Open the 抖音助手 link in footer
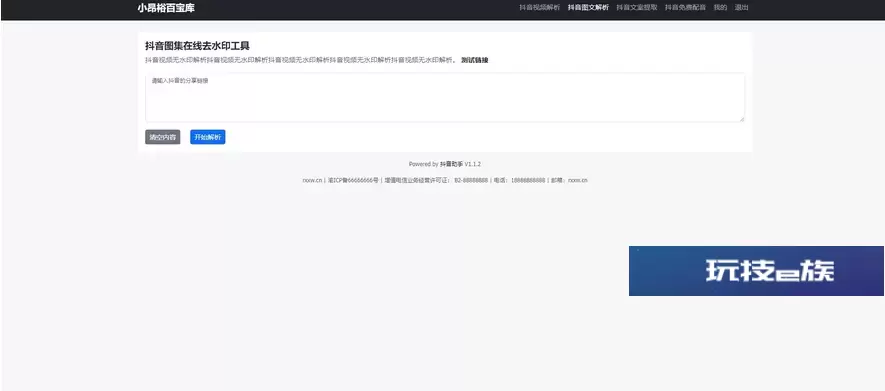 (x=452, y=164)
